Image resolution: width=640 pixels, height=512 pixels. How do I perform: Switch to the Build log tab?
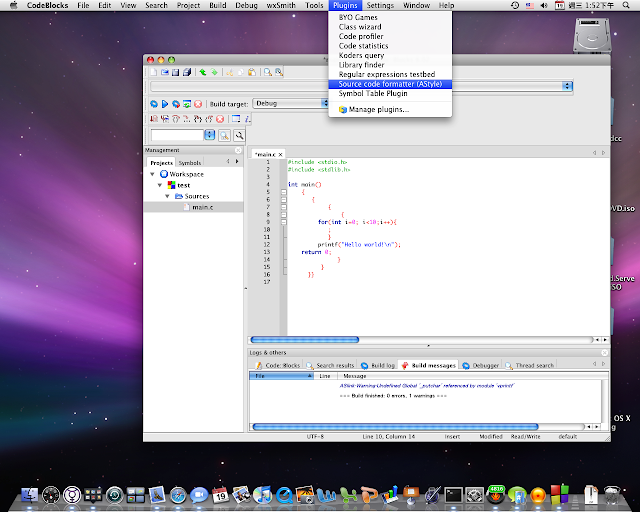(378, 365)
